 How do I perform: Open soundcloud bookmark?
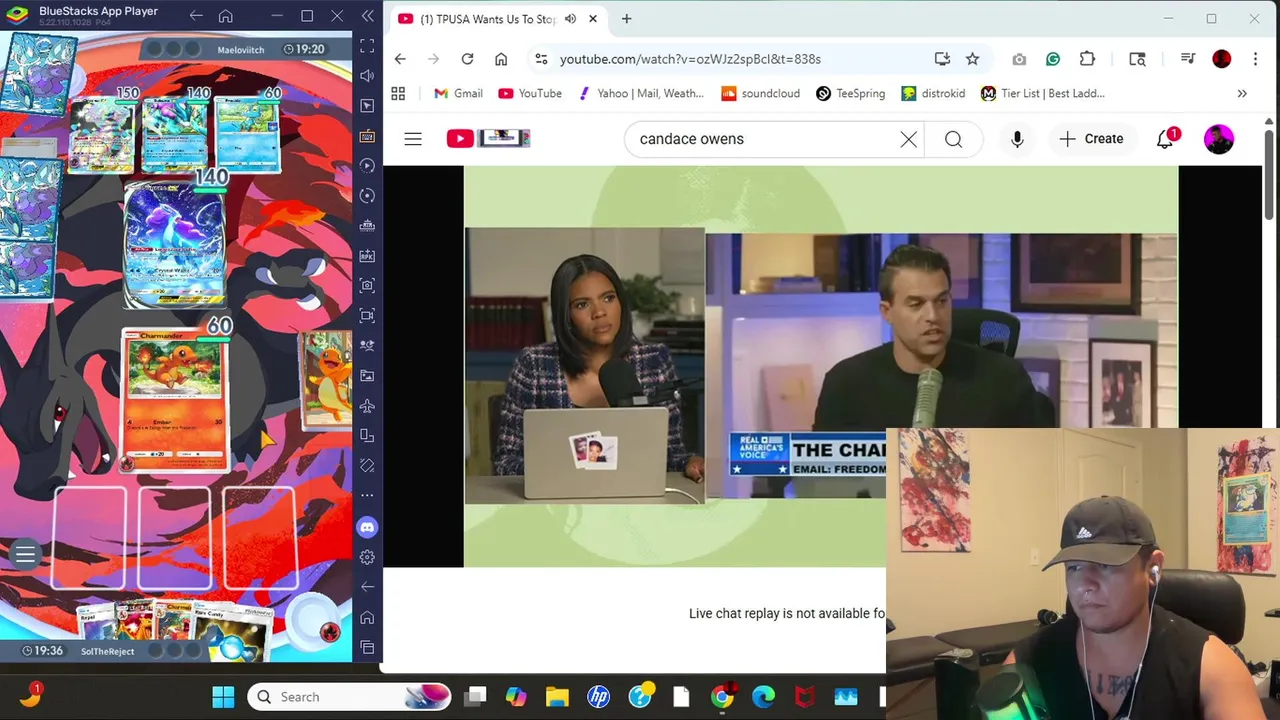coord(760,93)
